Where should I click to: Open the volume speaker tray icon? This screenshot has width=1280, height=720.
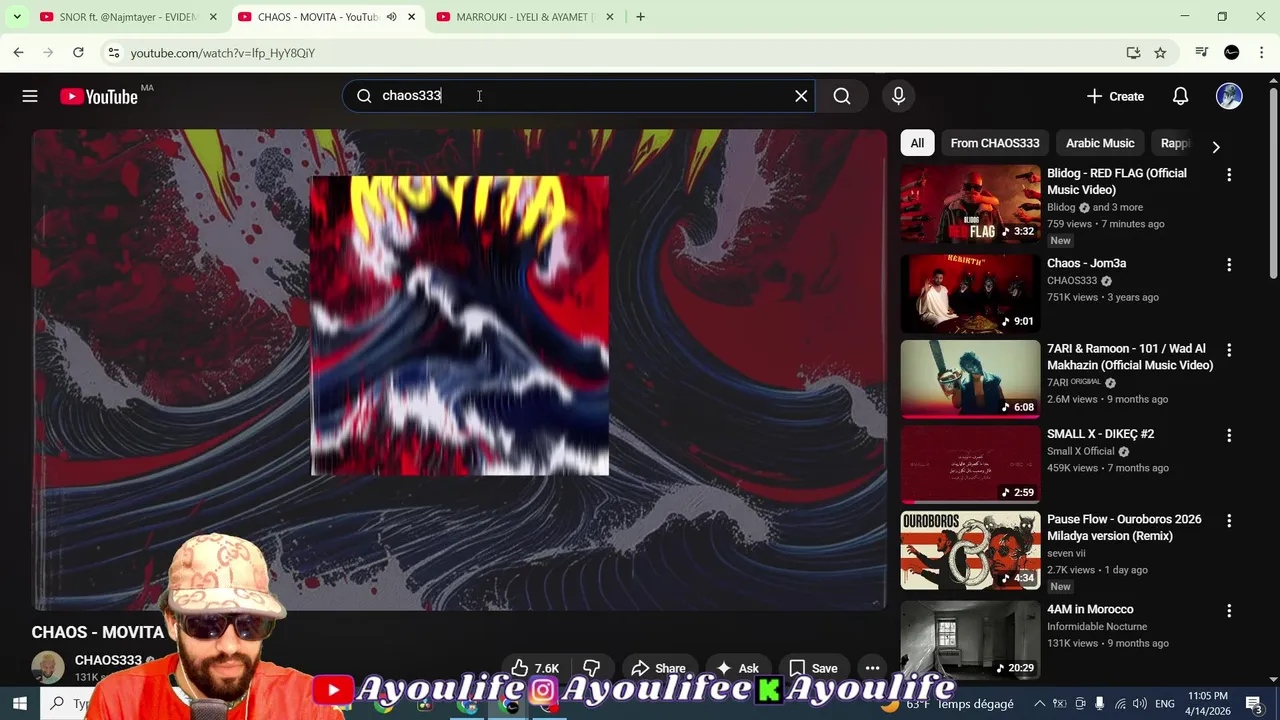(x=1140, y=704)
